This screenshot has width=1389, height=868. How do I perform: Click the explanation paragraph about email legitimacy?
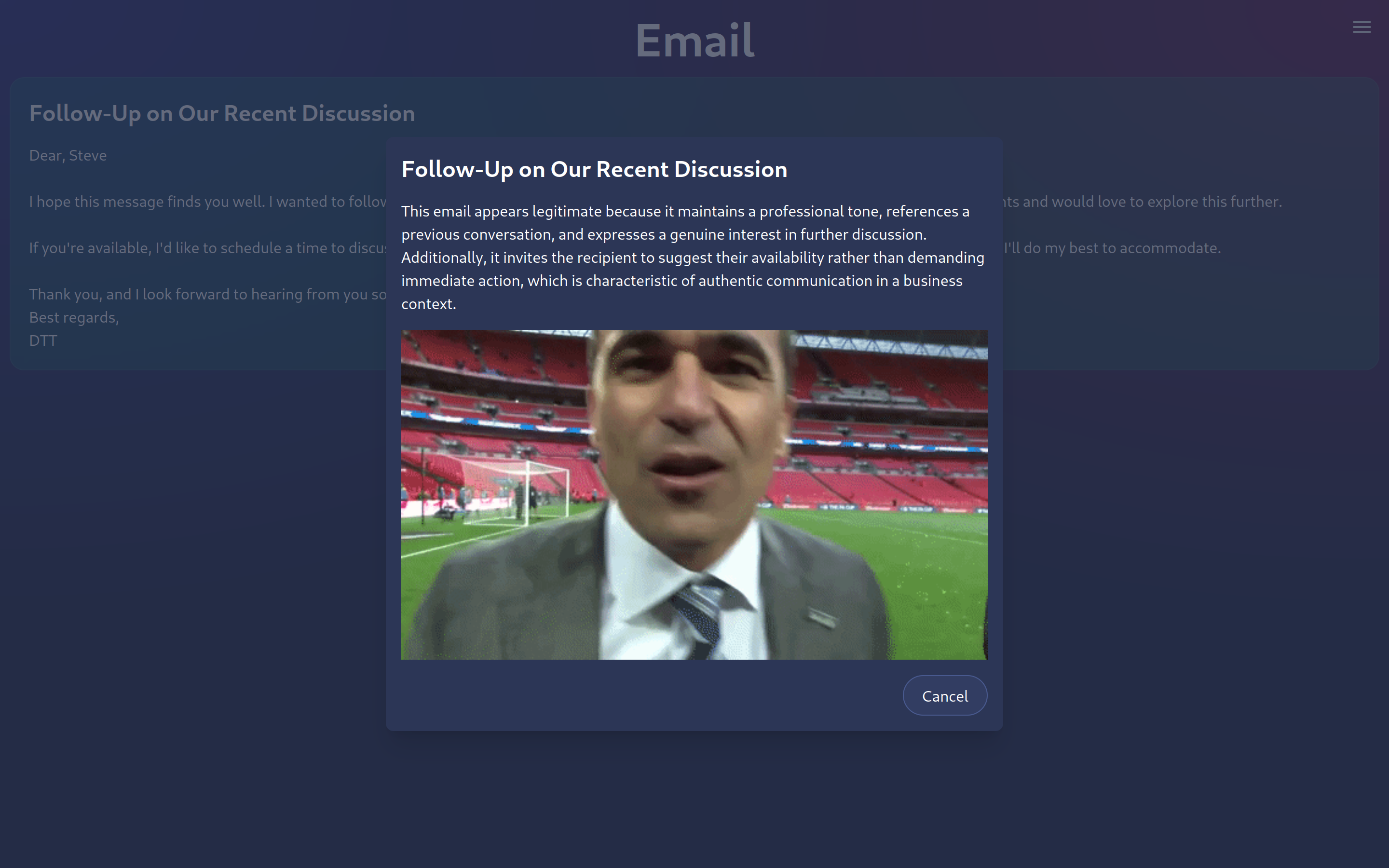(693, 257)
